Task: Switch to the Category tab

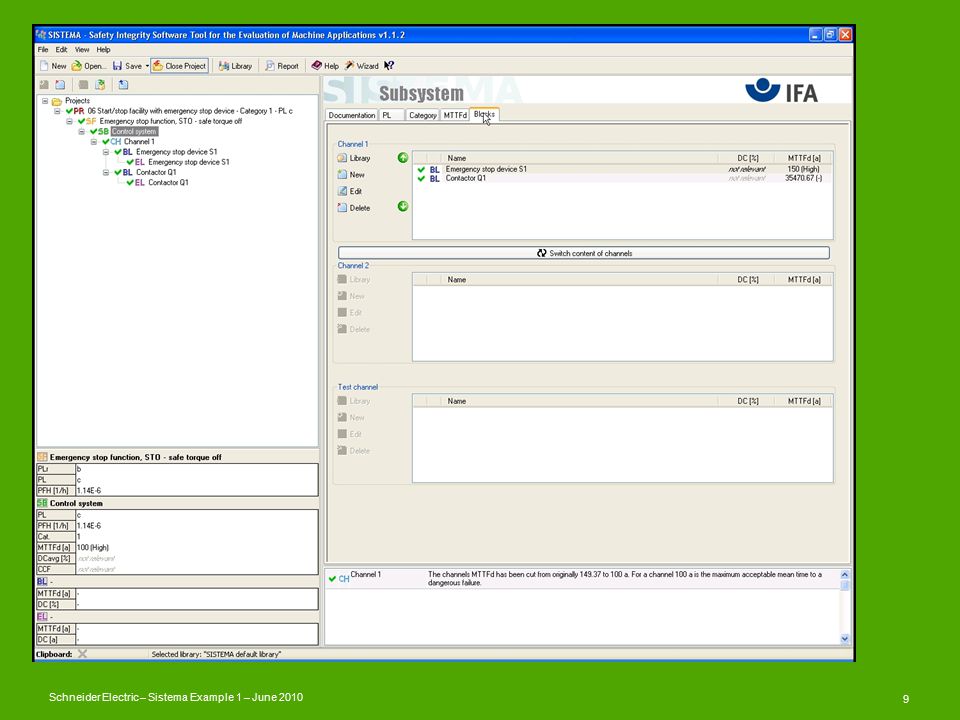Action: point(422,115)
